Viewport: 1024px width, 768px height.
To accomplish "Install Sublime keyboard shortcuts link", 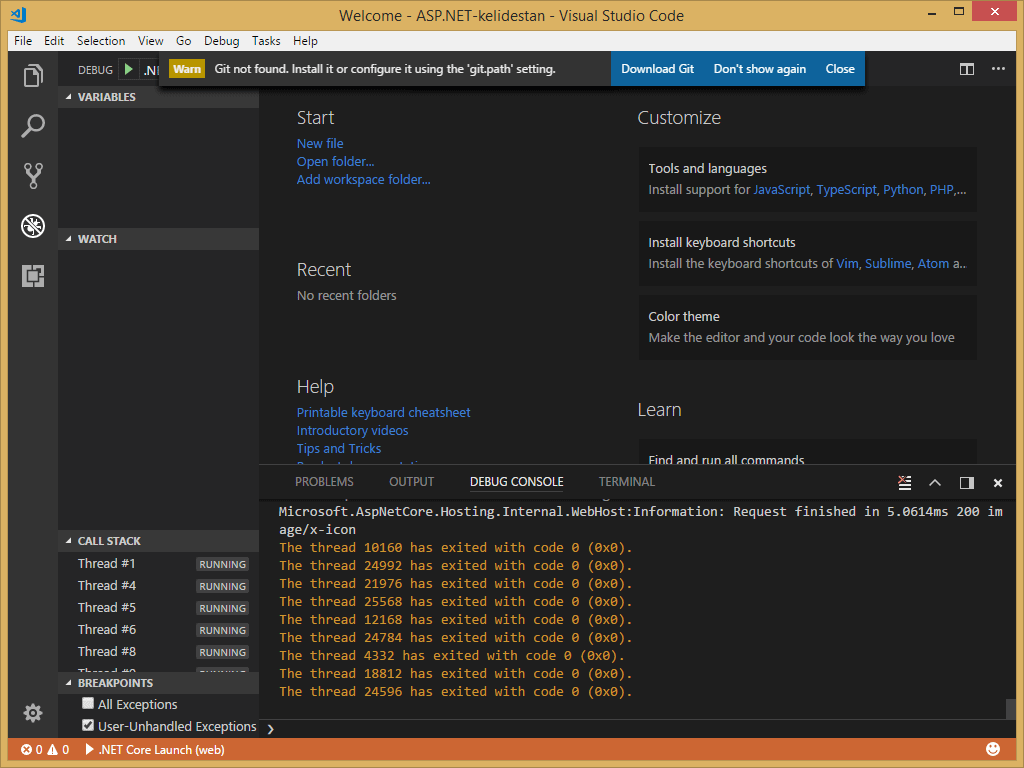I will point(888,263).
